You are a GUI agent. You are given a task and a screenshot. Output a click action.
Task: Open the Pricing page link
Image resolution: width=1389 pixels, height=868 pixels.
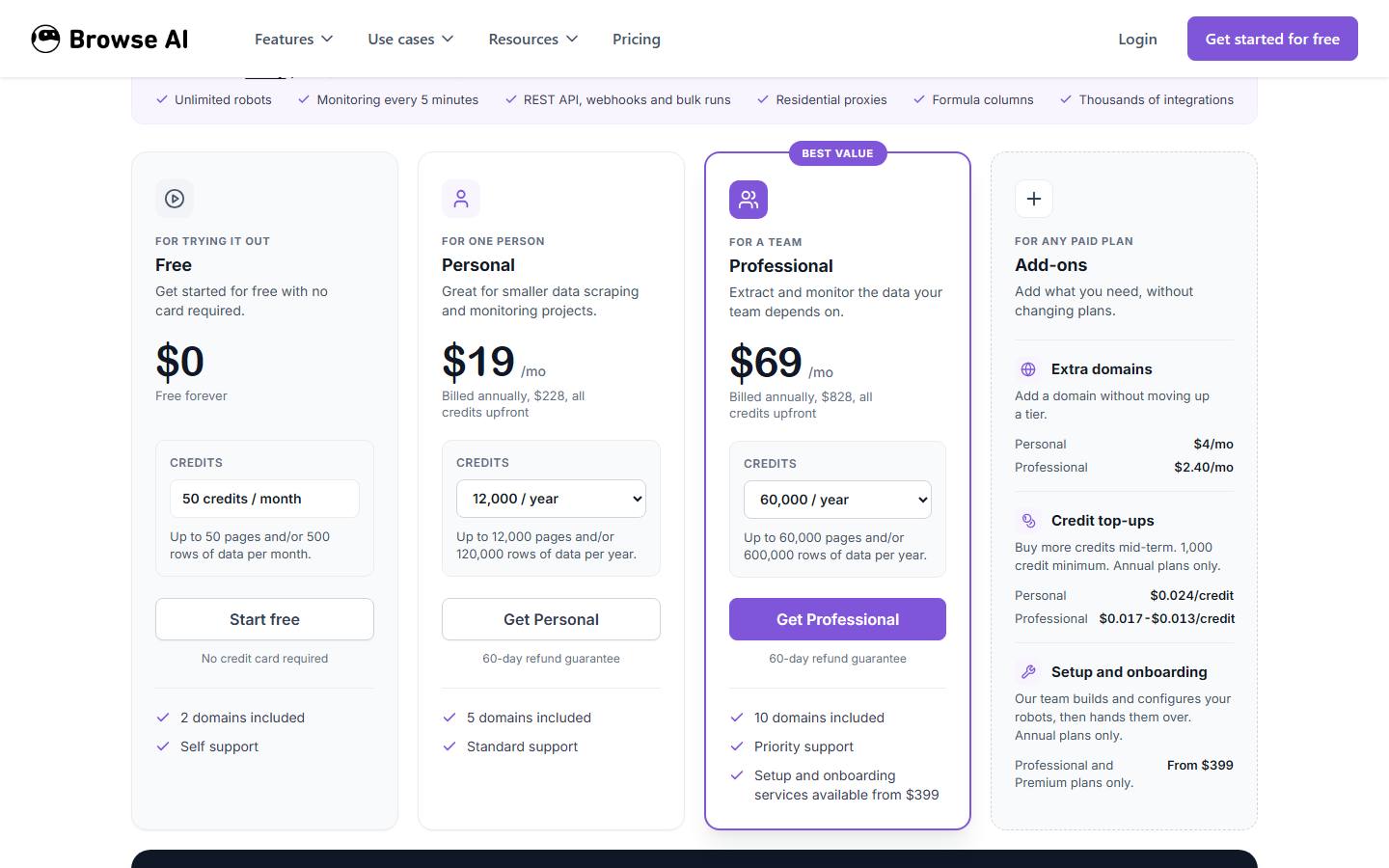(637, 39)
